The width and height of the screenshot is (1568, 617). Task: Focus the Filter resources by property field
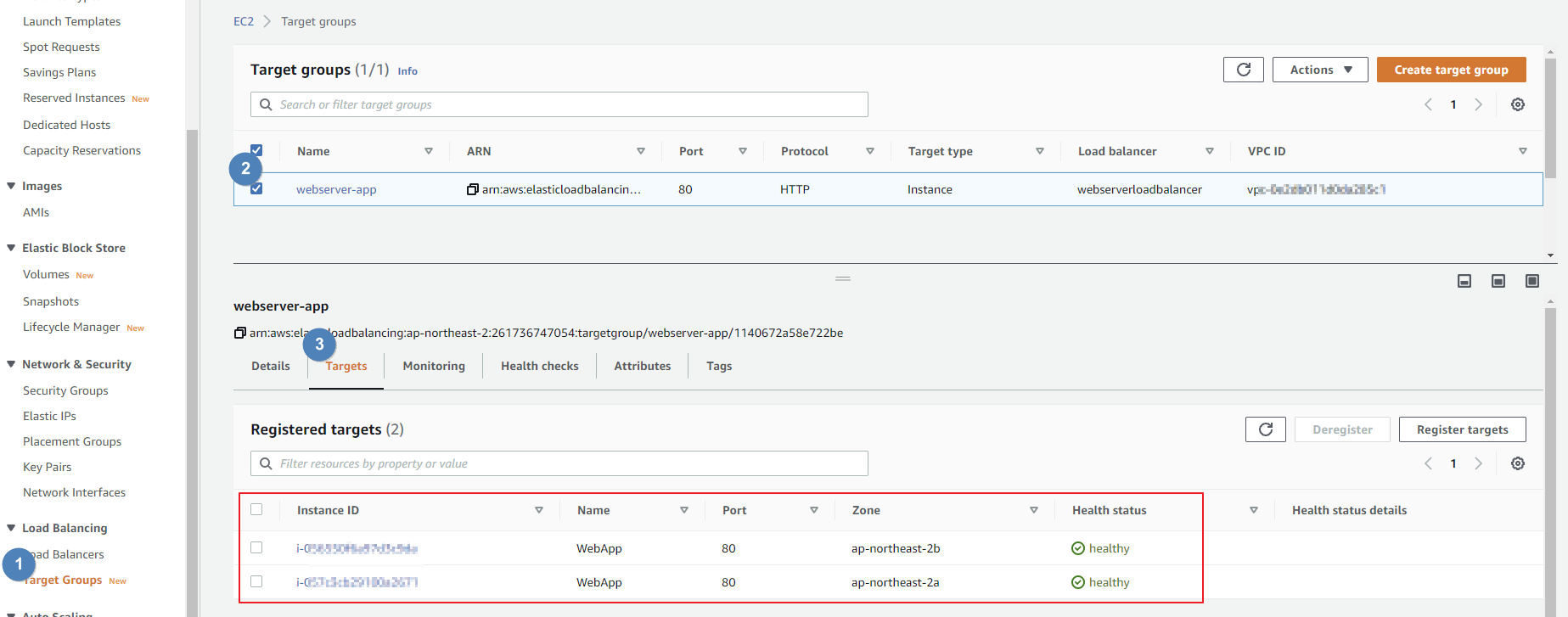559,463
